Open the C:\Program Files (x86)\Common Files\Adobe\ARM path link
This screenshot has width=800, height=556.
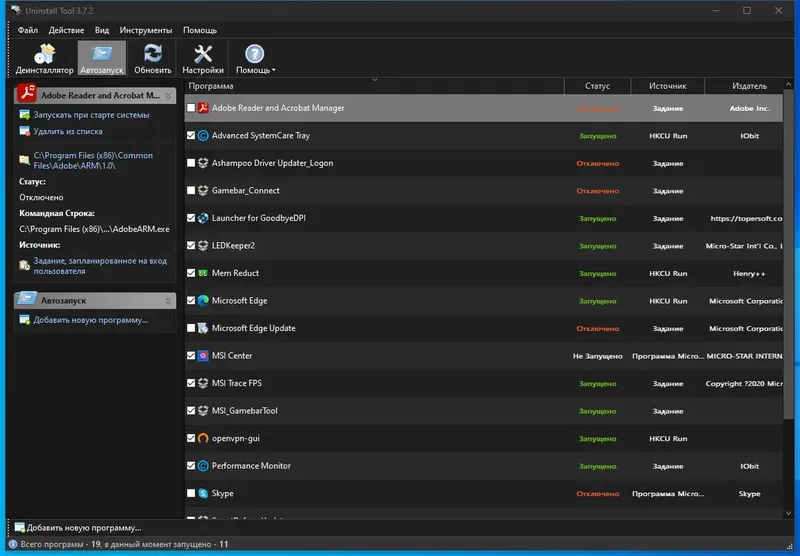coord(93,160)
